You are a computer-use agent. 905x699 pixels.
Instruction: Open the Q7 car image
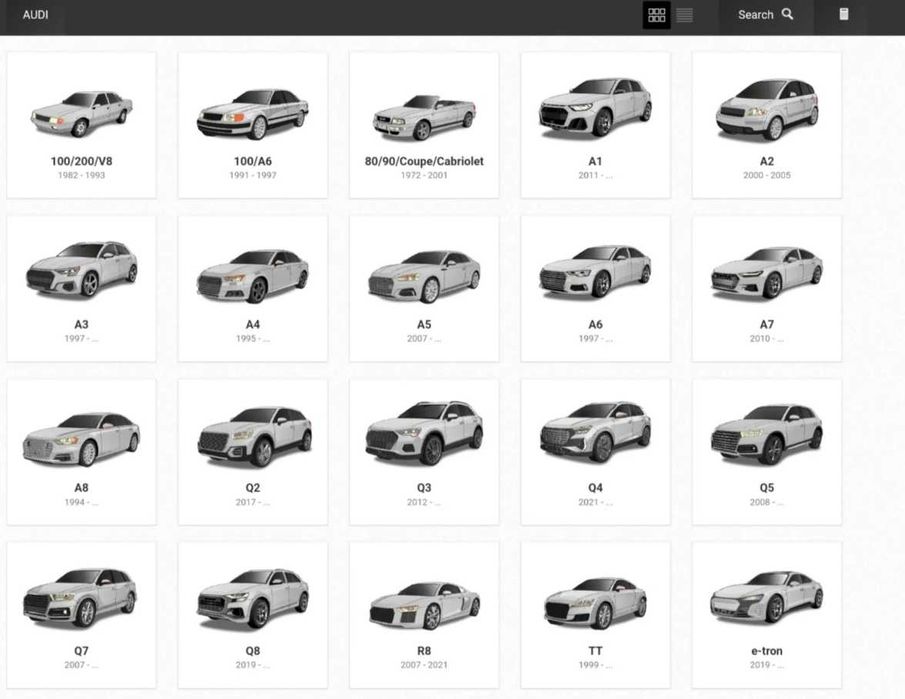[80, 597]
